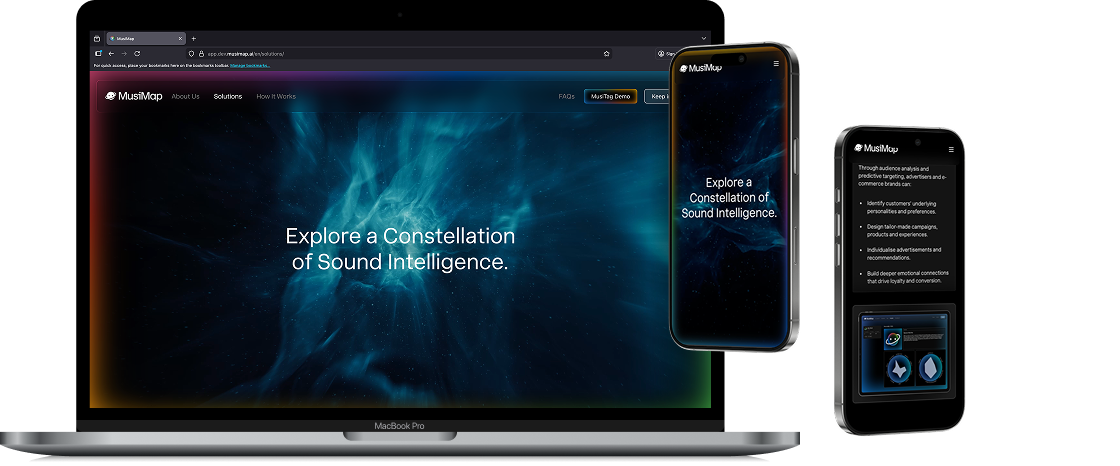Viewport: 1120px width, 466px height.
Task: Click the tracking protection shield icon in address bar
Action: coord(191,54)
